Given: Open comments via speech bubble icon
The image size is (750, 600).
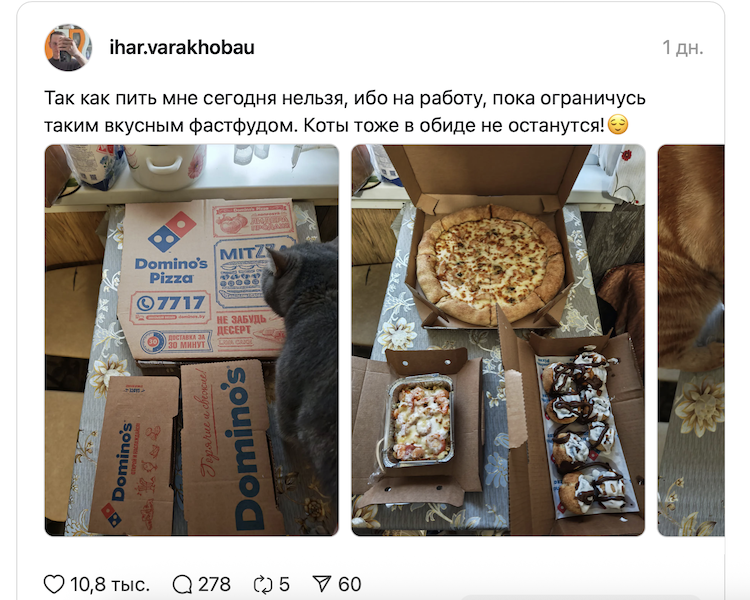Looking at the screenshot, I should click(182, 584).
